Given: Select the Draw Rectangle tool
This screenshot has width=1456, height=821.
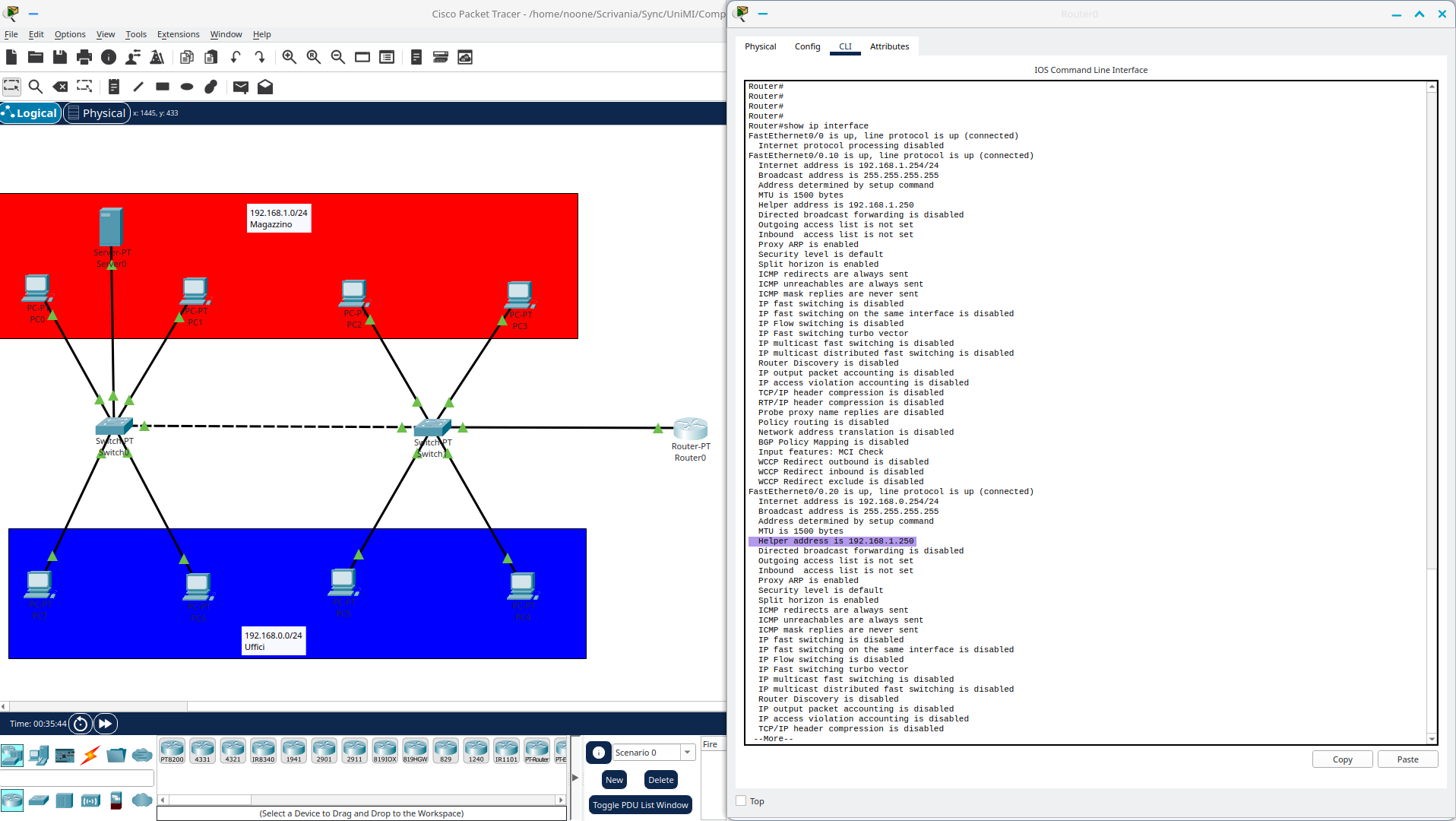Looking at the screenshot, I should coord(163,87).
